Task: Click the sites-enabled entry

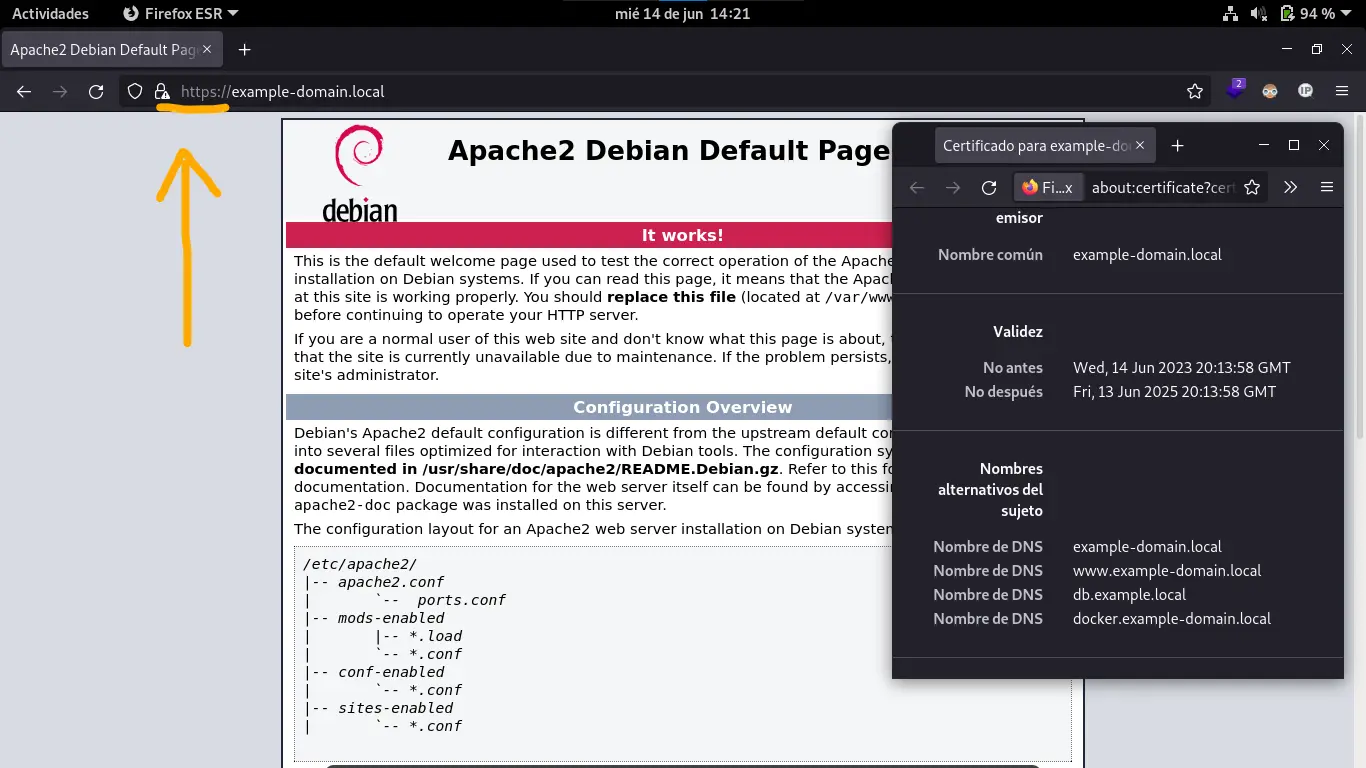Action: [395, 708]
